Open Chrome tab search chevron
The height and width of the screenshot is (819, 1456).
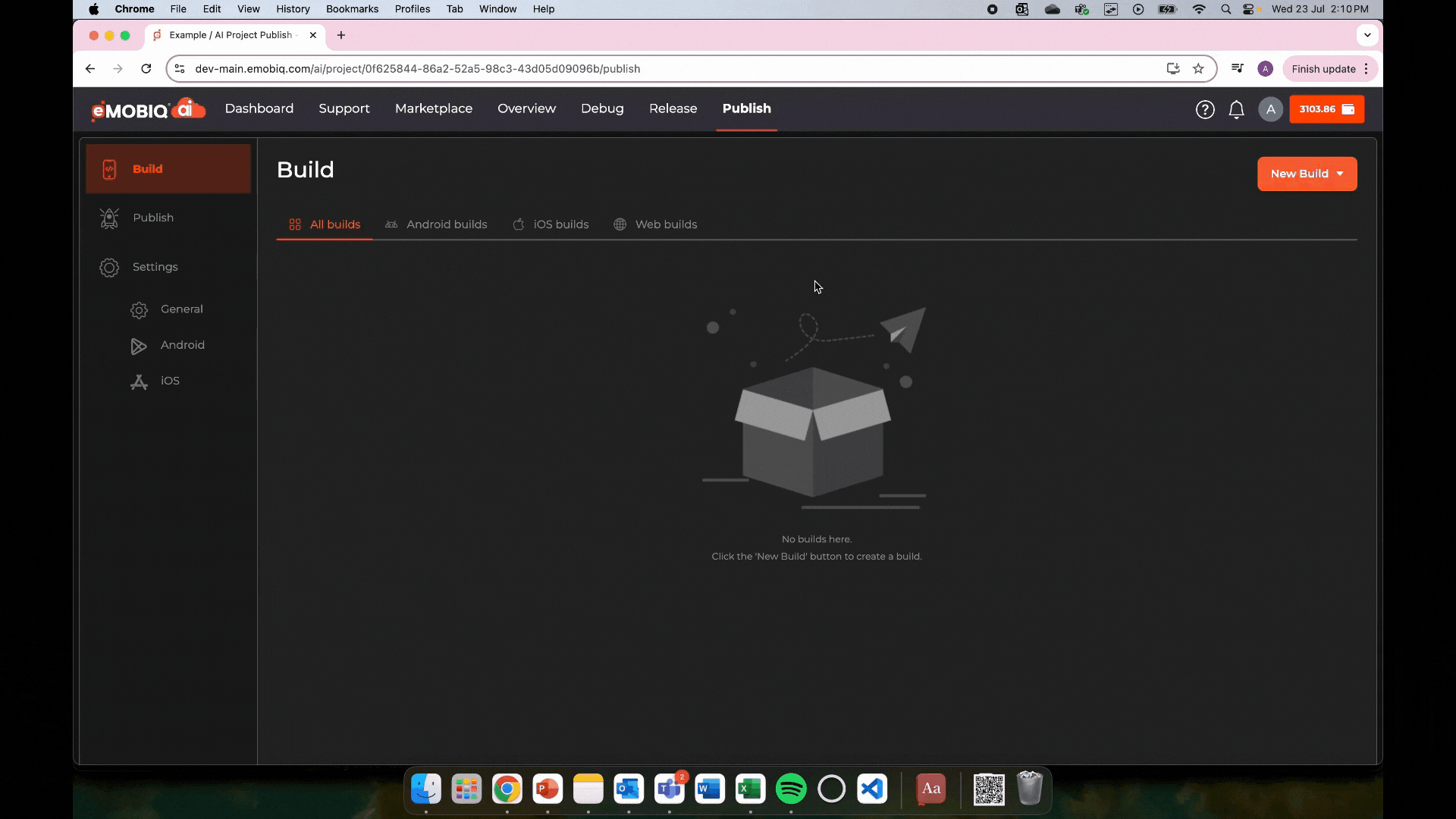click(x=1367, y=35)
